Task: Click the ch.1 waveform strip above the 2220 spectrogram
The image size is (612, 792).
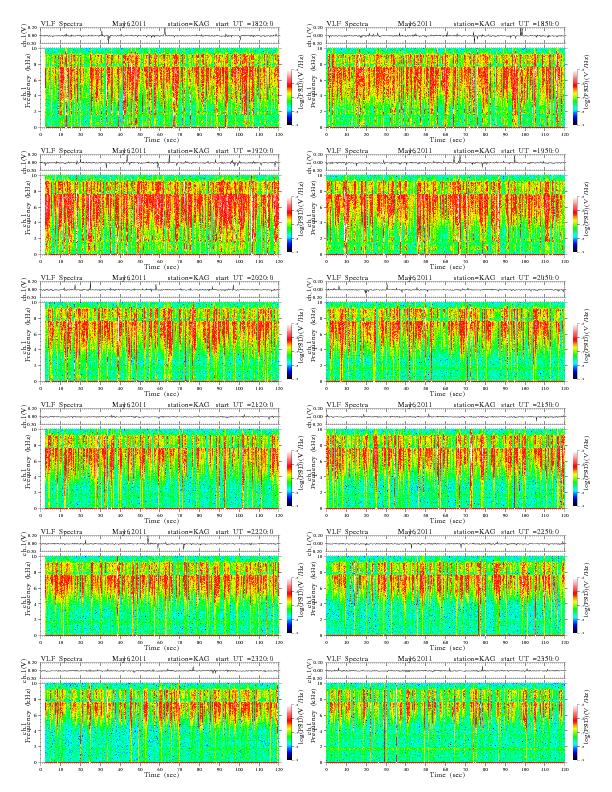Action: (x=160, y=543)
